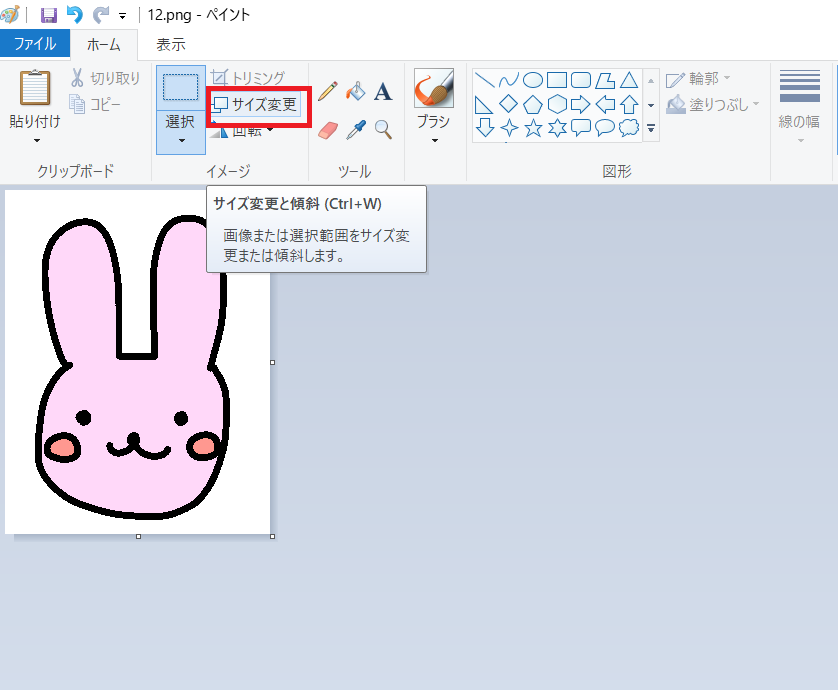The image size is (838, 690).
Task: Select the rectangular selection tool
Action: (181, 88)
